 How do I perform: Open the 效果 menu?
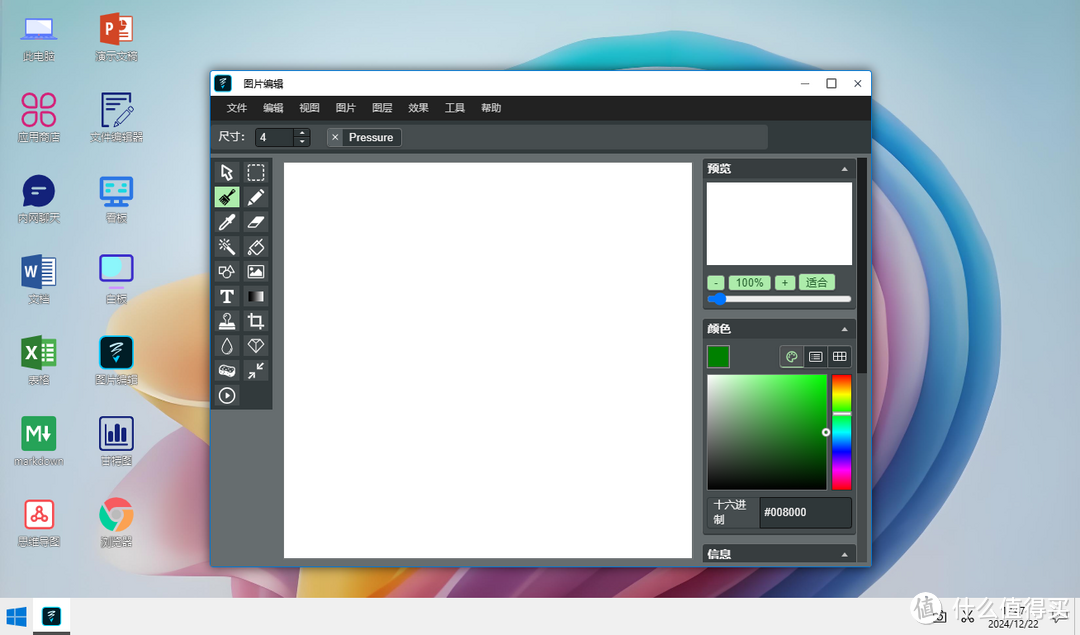[418, 108]
